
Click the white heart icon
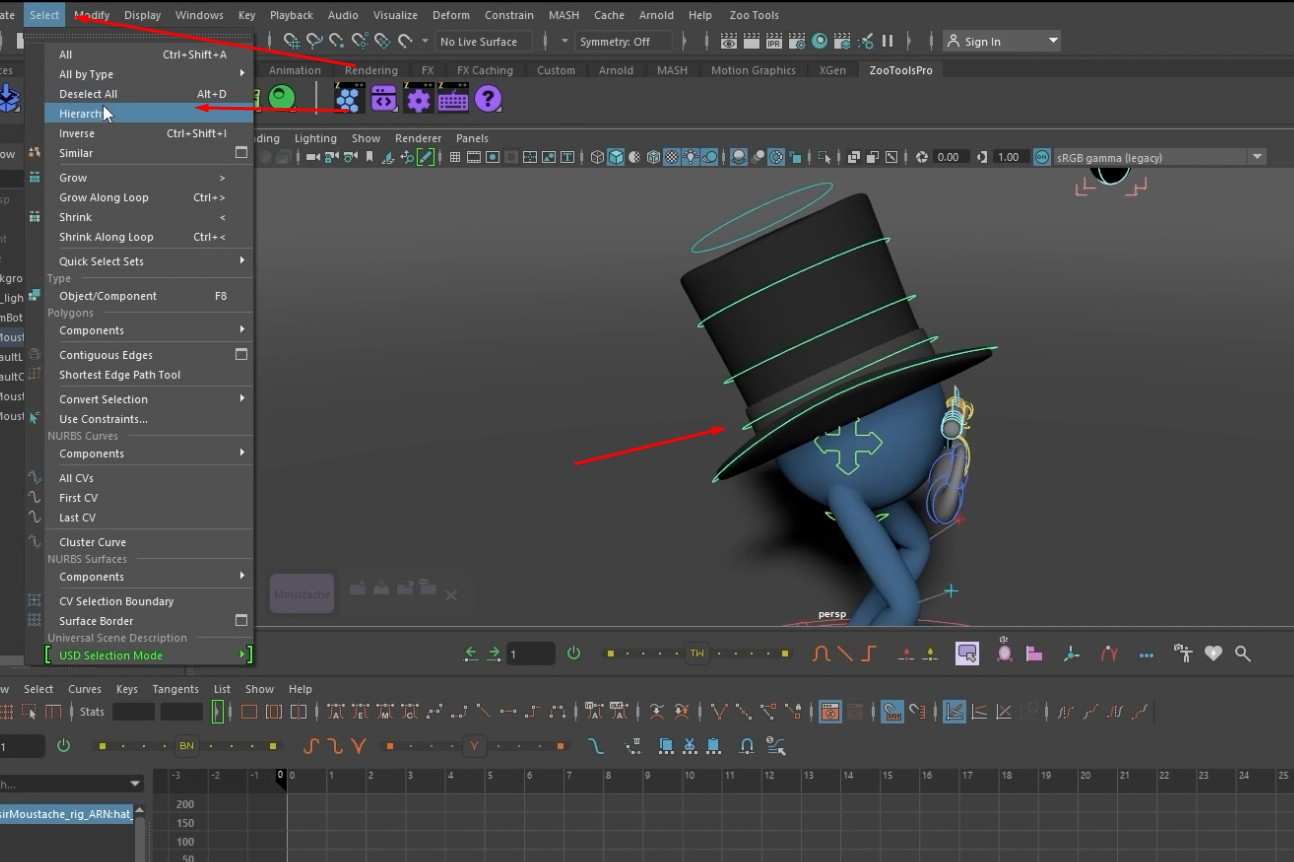pyautogui.click(x=1213, y=653)
